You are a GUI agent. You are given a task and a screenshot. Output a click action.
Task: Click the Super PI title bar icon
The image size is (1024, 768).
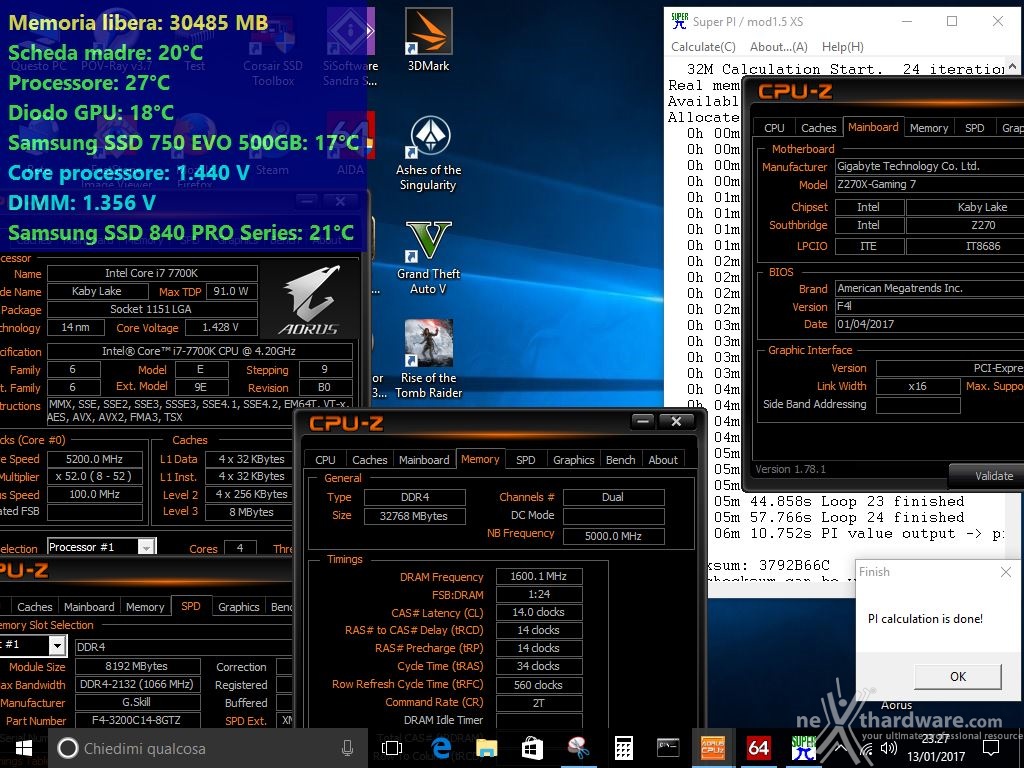[680, 21]
